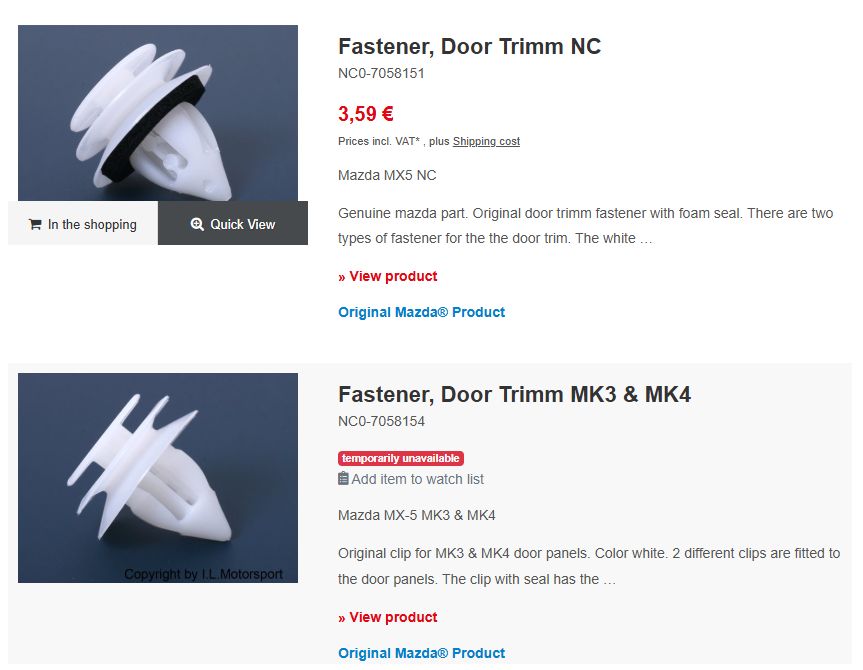This screenshot has width=863, height=670.
Task: Click the "Mazda MX5 NC" model text
Action: click(x=387, y=175)
